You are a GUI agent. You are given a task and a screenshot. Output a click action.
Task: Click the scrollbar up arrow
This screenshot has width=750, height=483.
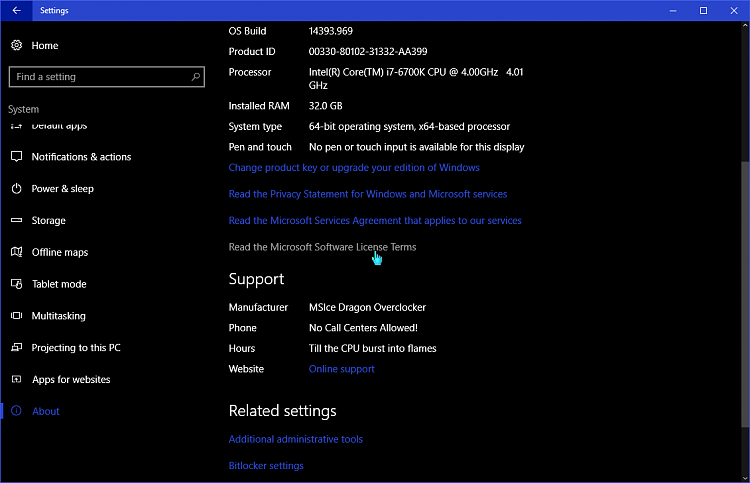(745, 26)
